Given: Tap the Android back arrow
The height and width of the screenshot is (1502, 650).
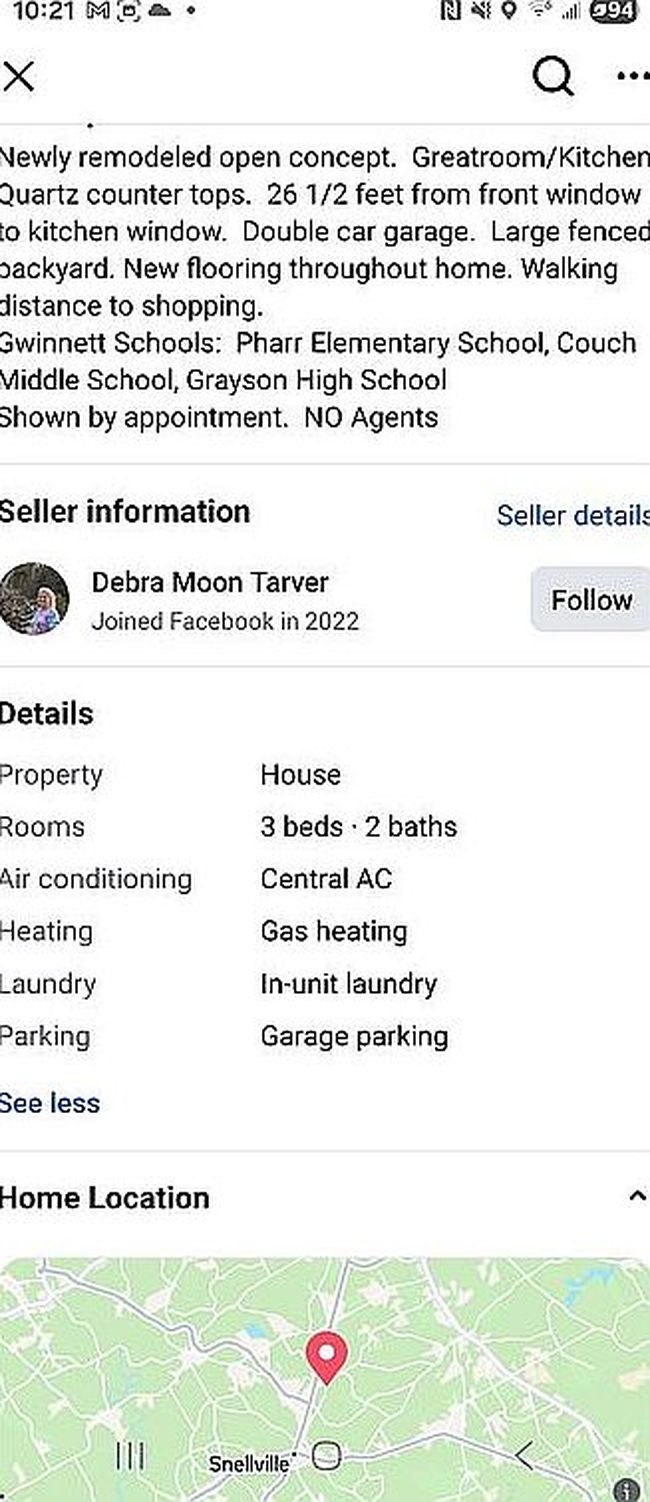Looking at the screenshot, I should (x=524, y=1455).
